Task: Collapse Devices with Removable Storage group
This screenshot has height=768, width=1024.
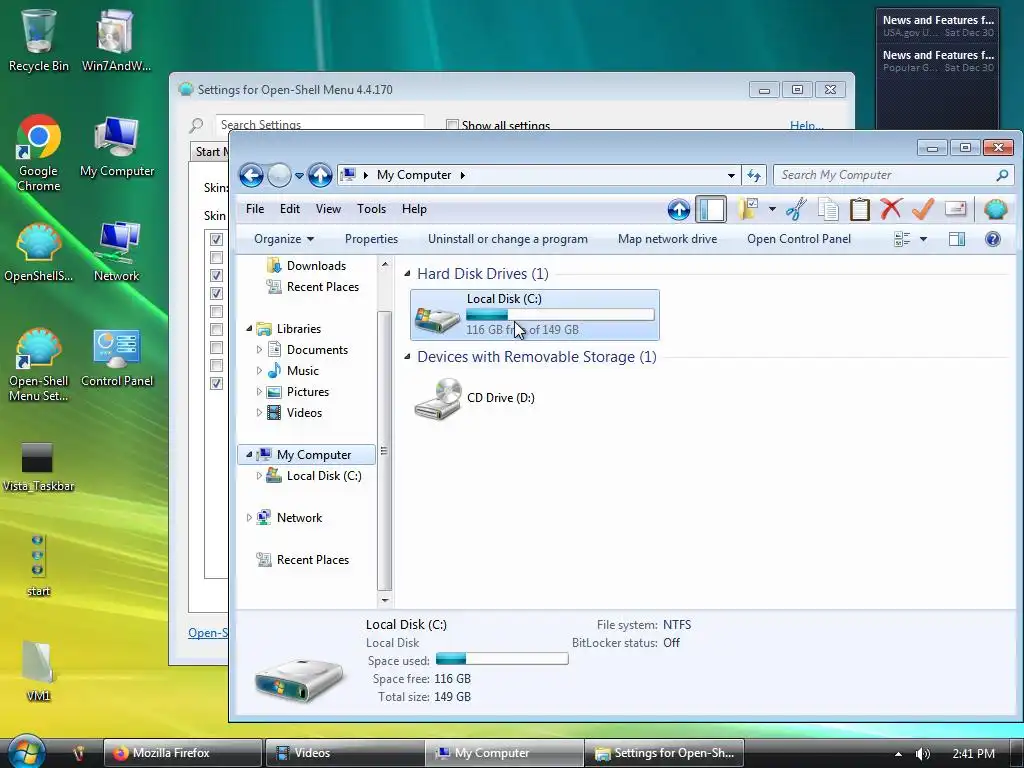Action: [407, 357]
